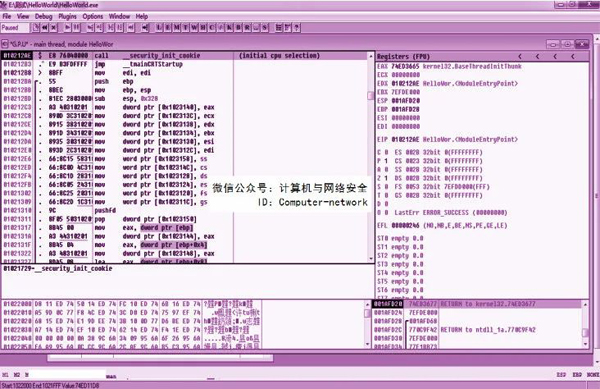Click the Go to address arrow icon
600x389 pixels.
coord(145,28)
